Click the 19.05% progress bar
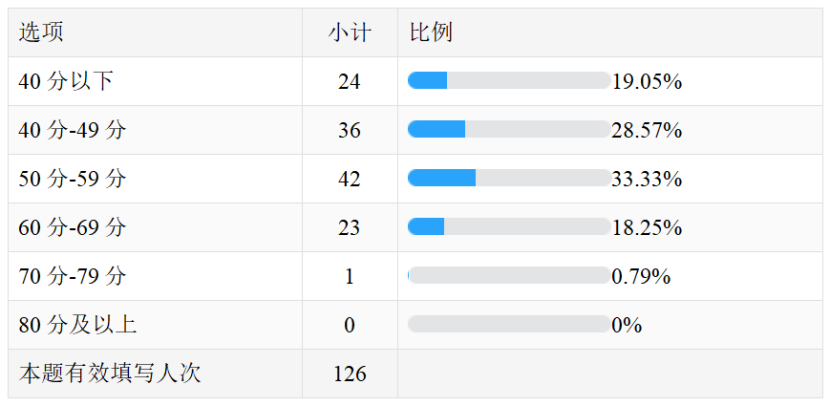831x407 pixels. (509, 81)
